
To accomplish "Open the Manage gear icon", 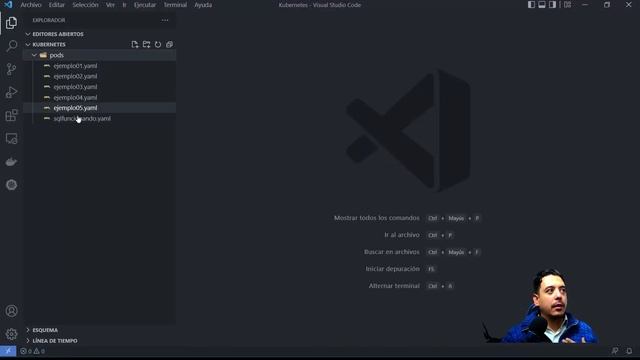I will (x=11, y=334).
